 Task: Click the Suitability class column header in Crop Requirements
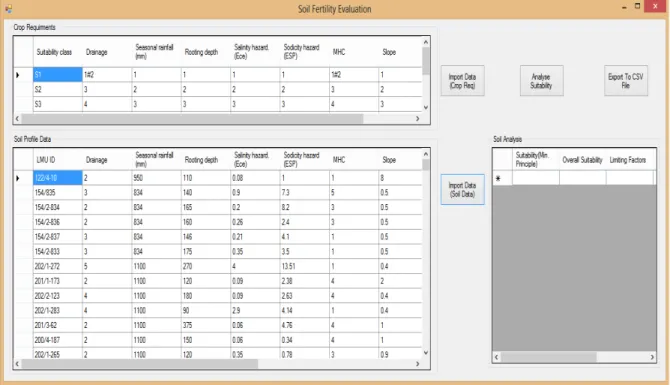(x=58, y=52)
